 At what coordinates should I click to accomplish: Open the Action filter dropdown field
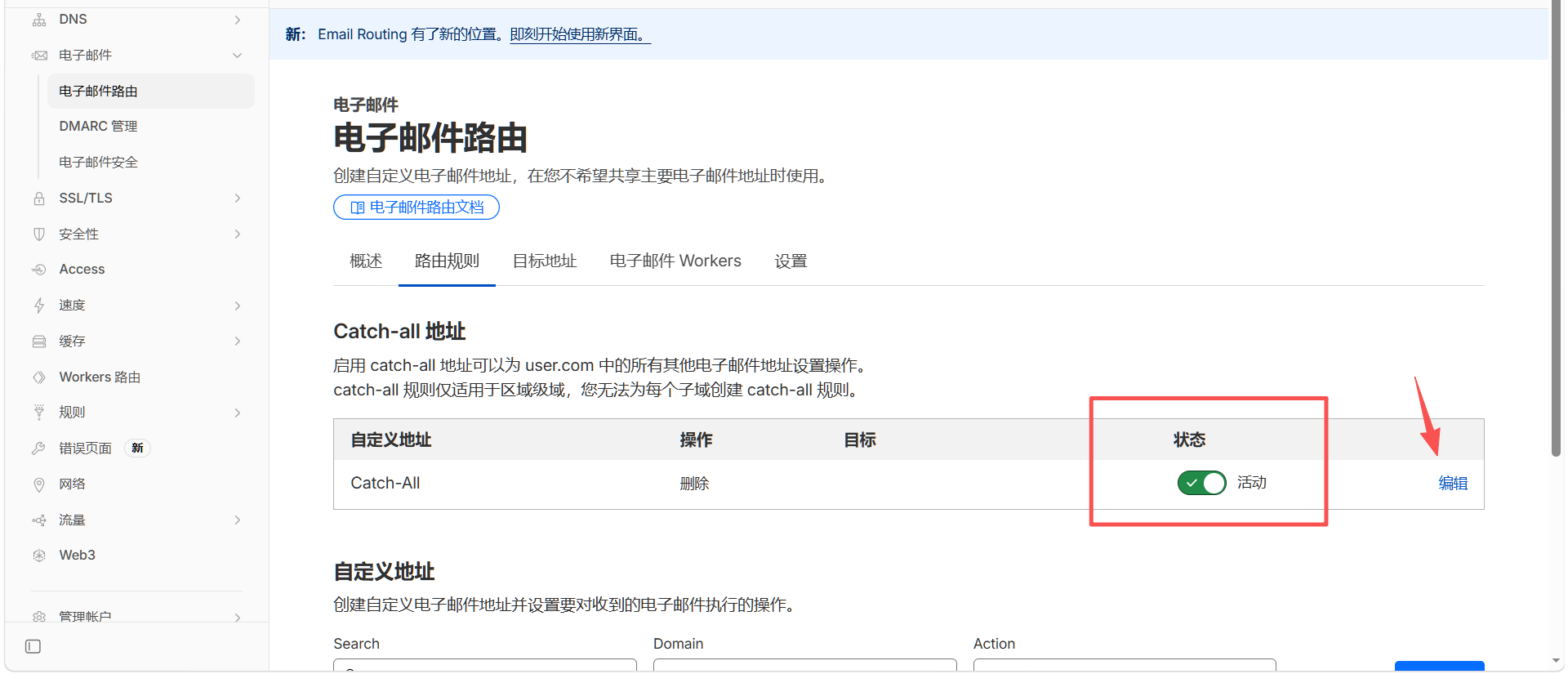[x=1125, y=665]
